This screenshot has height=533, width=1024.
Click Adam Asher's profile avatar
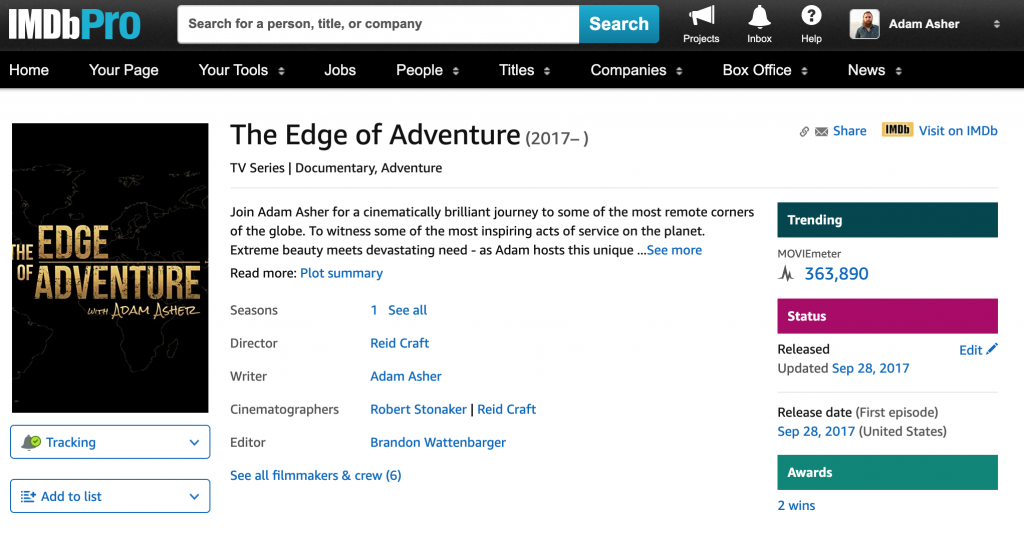(864, 24)
